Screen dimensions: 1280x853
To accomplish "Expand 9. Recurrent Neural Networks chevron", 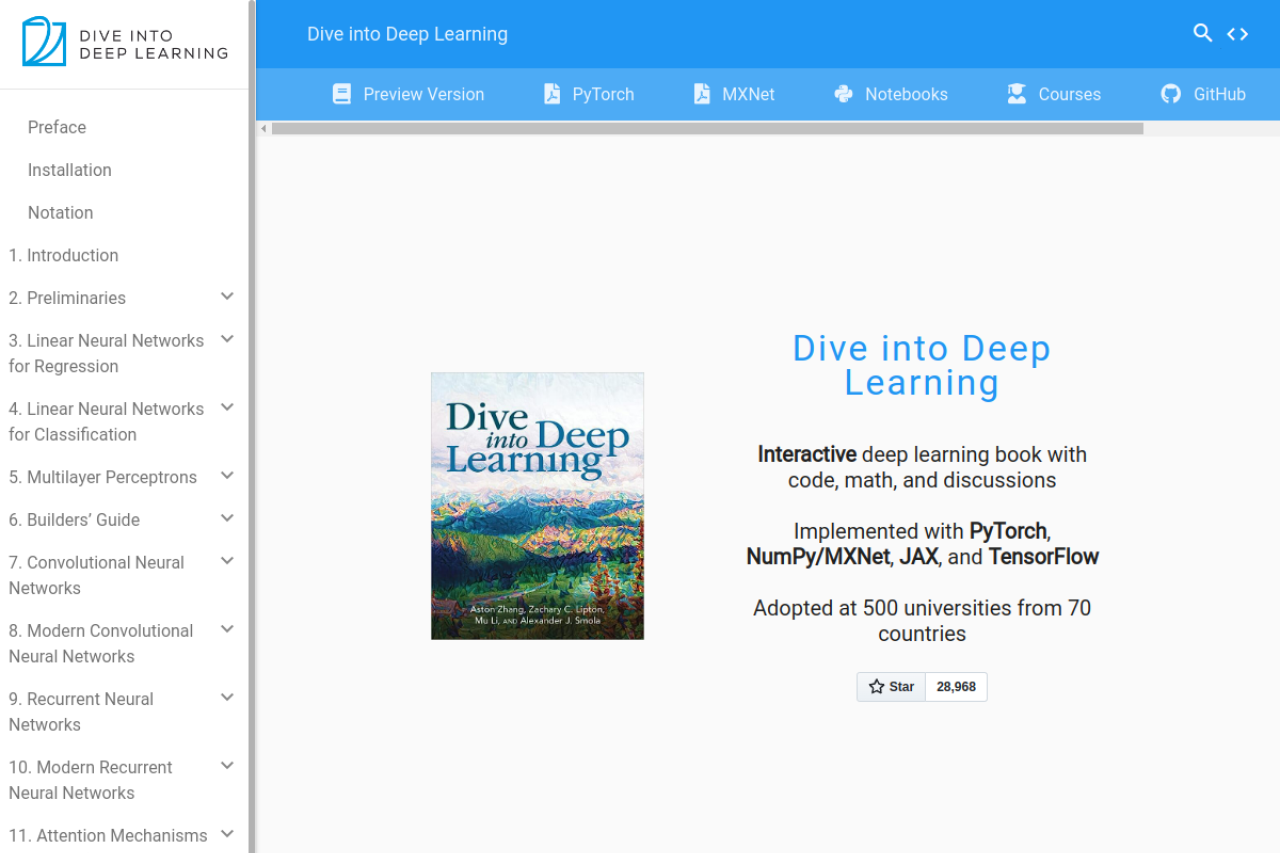I will click(227, 698).
